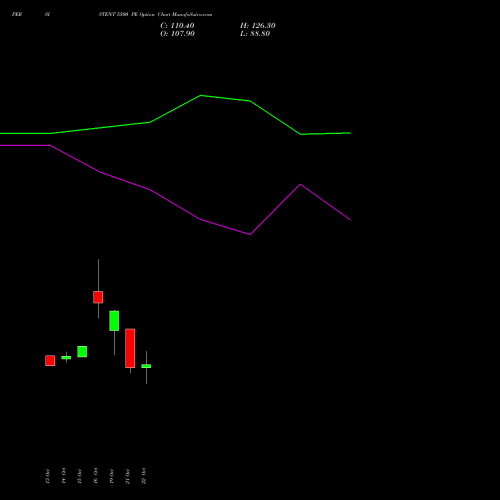
Task: Click the open value O: 107.90
Action: click(x=177, y=34)
